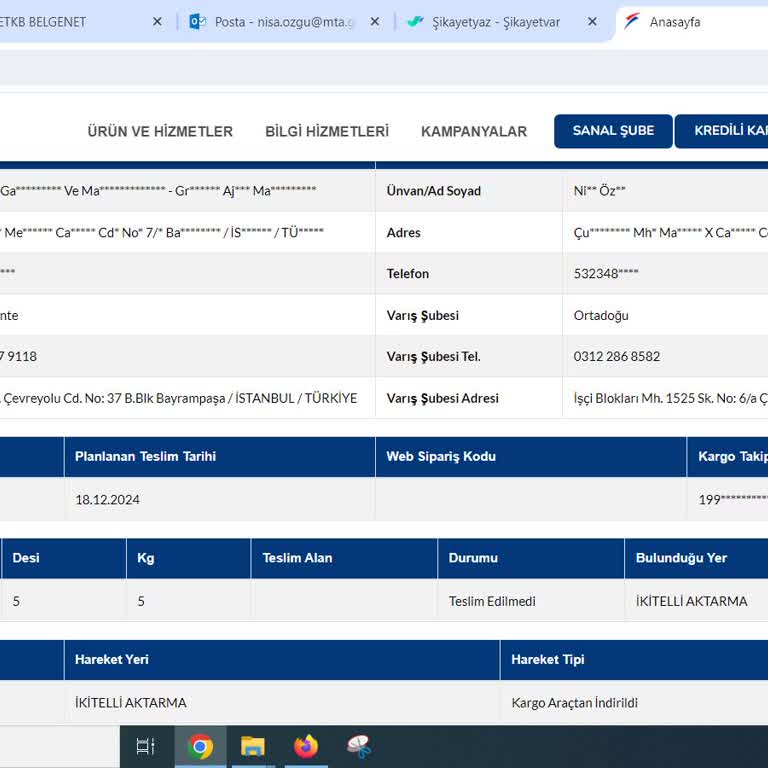The image size is (768, 768).
Task: Select planned delivery date 18.12.2024
Action: (x=107, y=500)
